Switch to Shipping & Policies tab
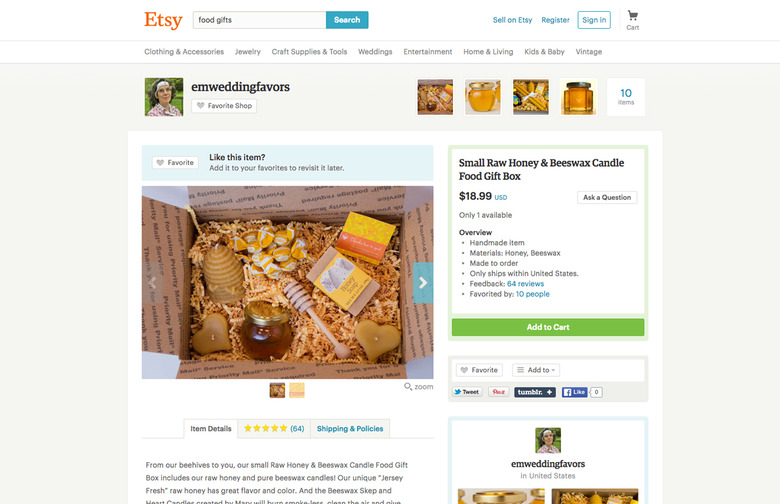 350,428
